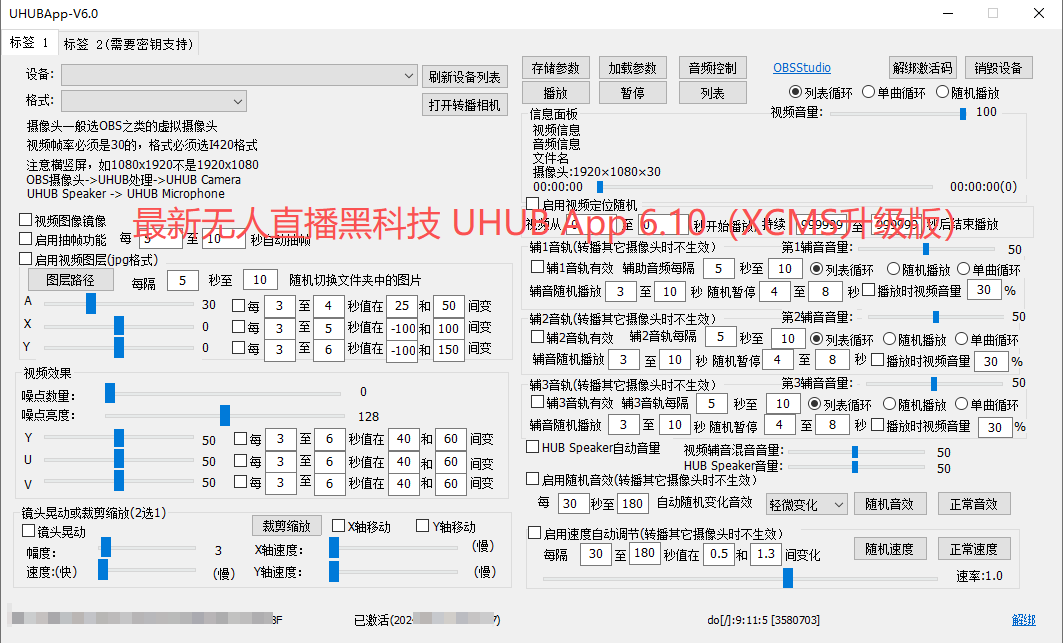Image resolution: width=1063 pixels, height=643 pixels.
Task: Expand the 设备 device dropdown
Action: [x=239, y=75]
